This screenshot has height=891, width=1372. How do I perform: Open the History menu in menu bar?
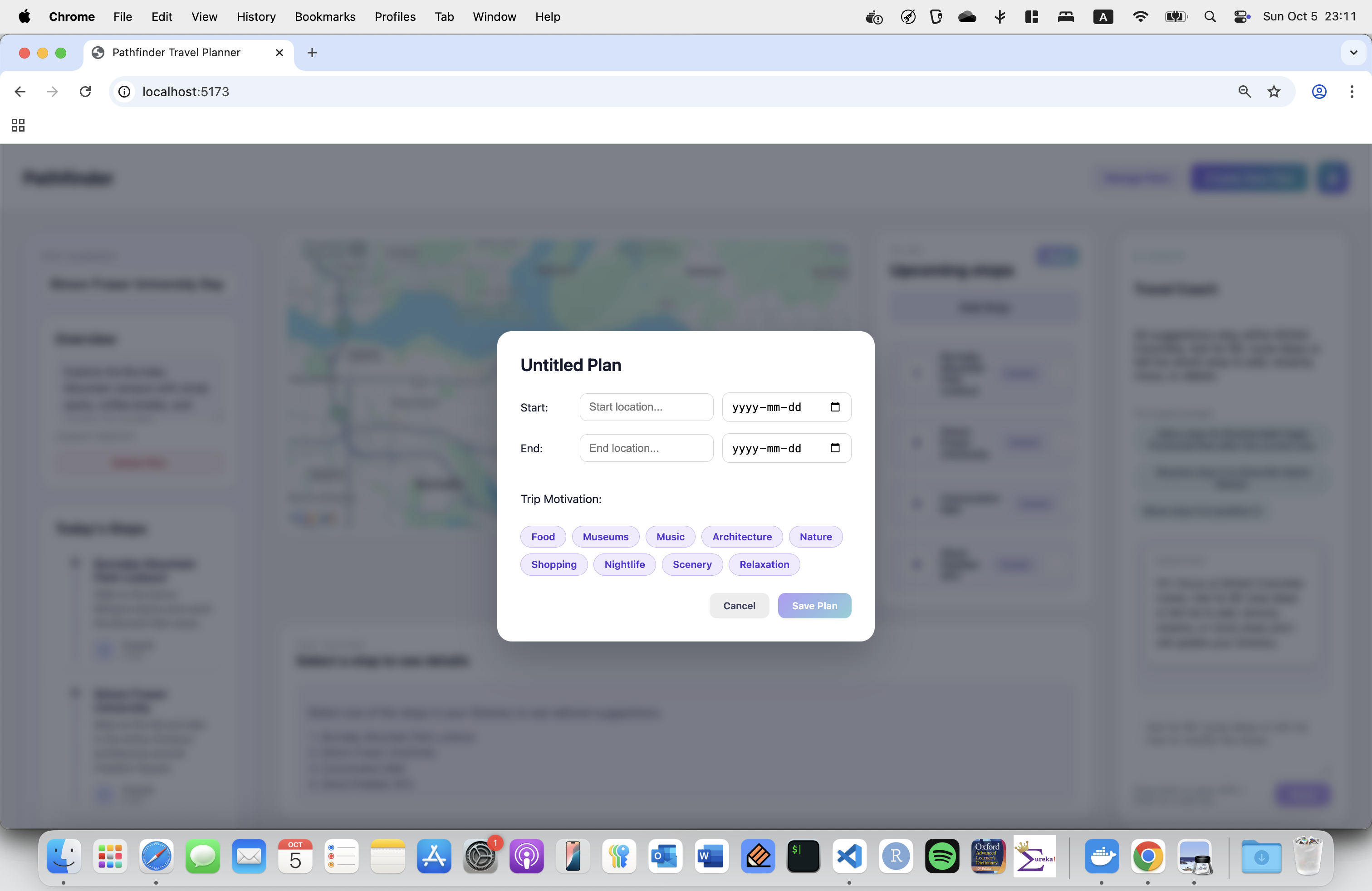pos(256,17)
